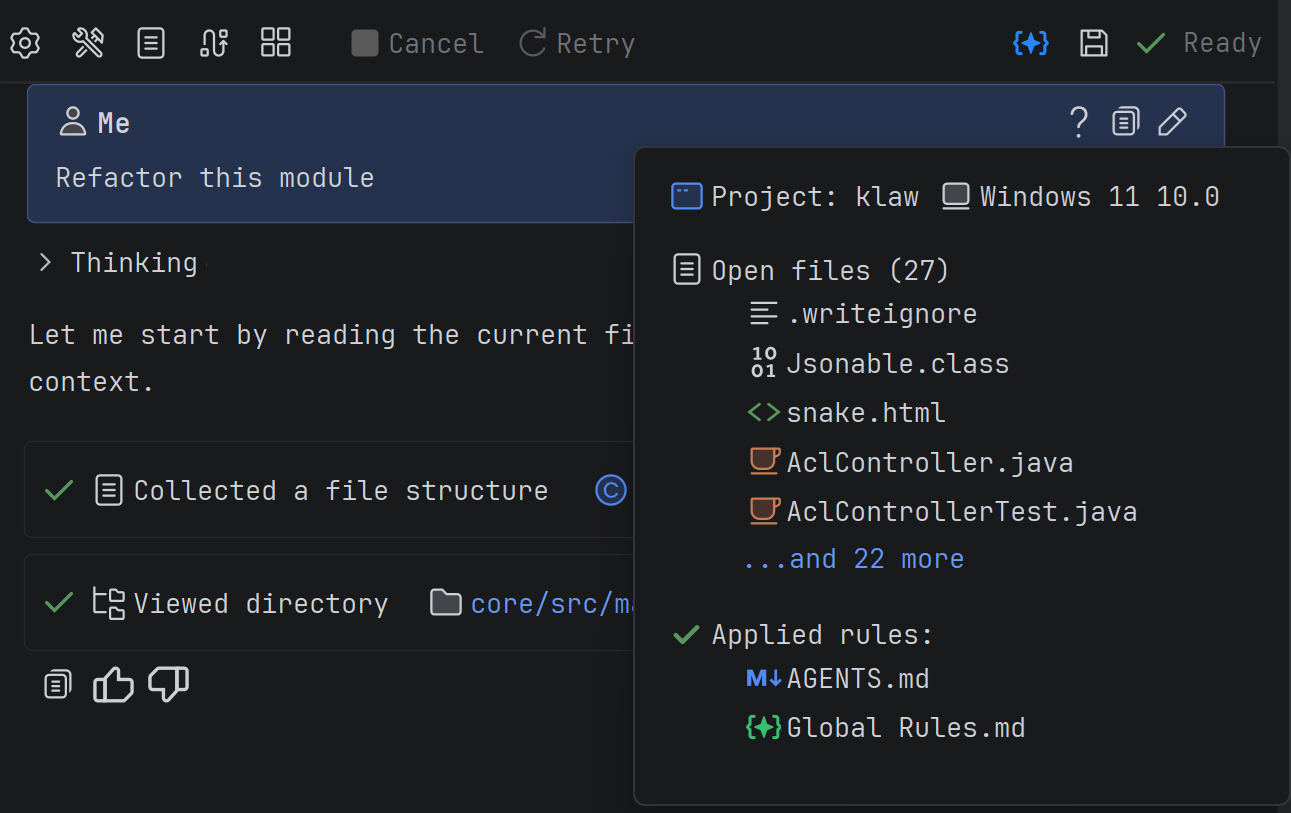Open the help question mark on the message
This screenshot has height=813, width=1291.
tap(1078, 121)
